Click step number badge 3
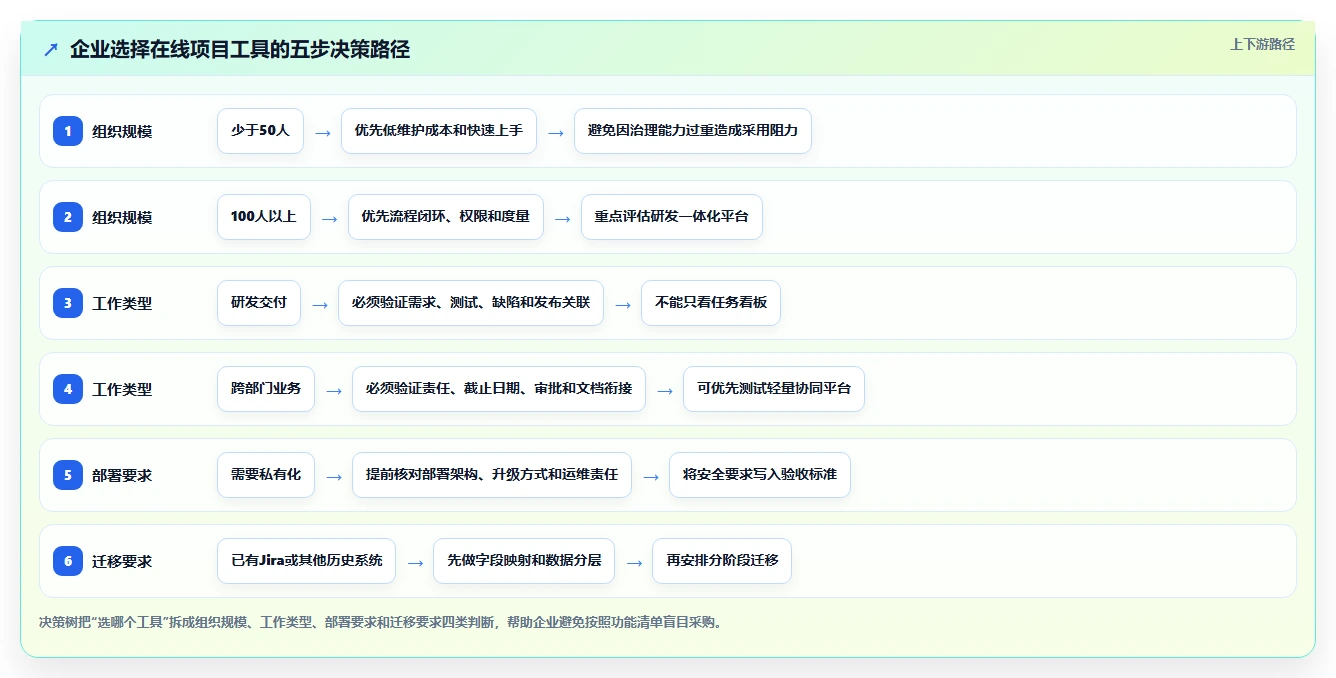 pyautogui.click(x=68, y=303)
